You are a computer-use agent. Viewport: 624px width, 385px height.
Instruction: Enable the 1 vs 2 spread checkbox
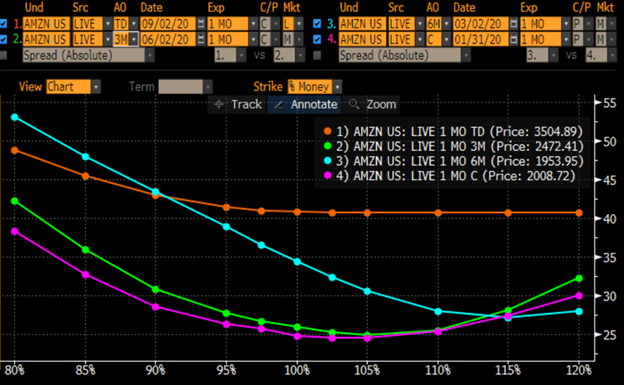pyautogui.click(x=4, y=55)
